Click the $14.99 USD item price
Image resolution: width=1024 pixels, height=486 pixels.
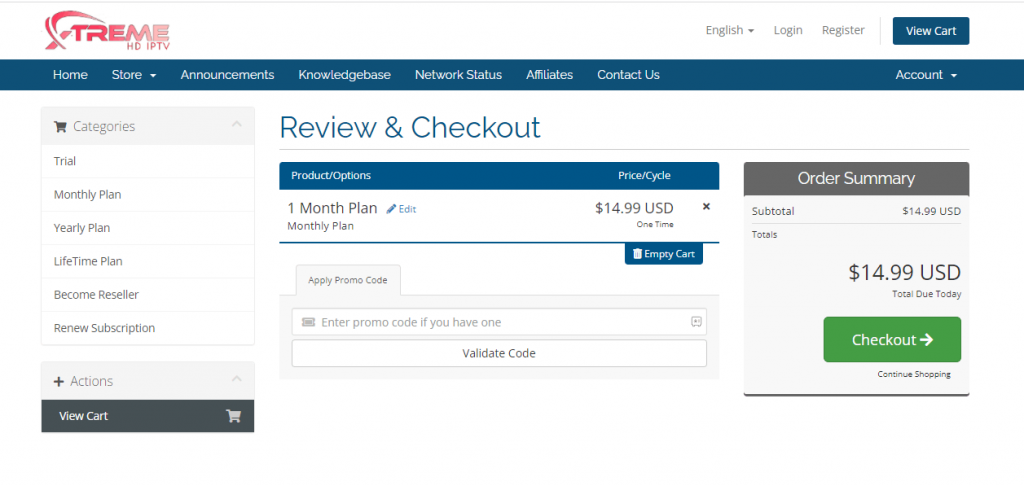click(634, 208)
